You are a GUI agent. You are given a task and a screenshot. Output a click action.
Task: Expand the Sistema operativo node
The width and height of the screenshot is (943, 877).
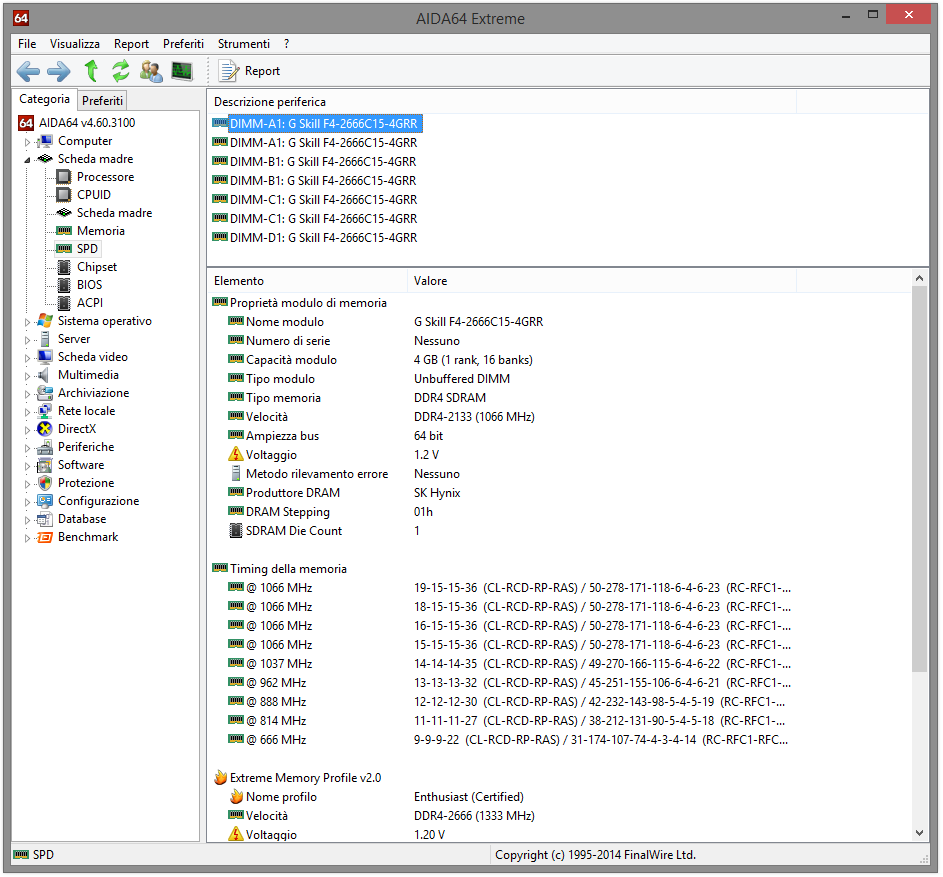pos(26,322)
